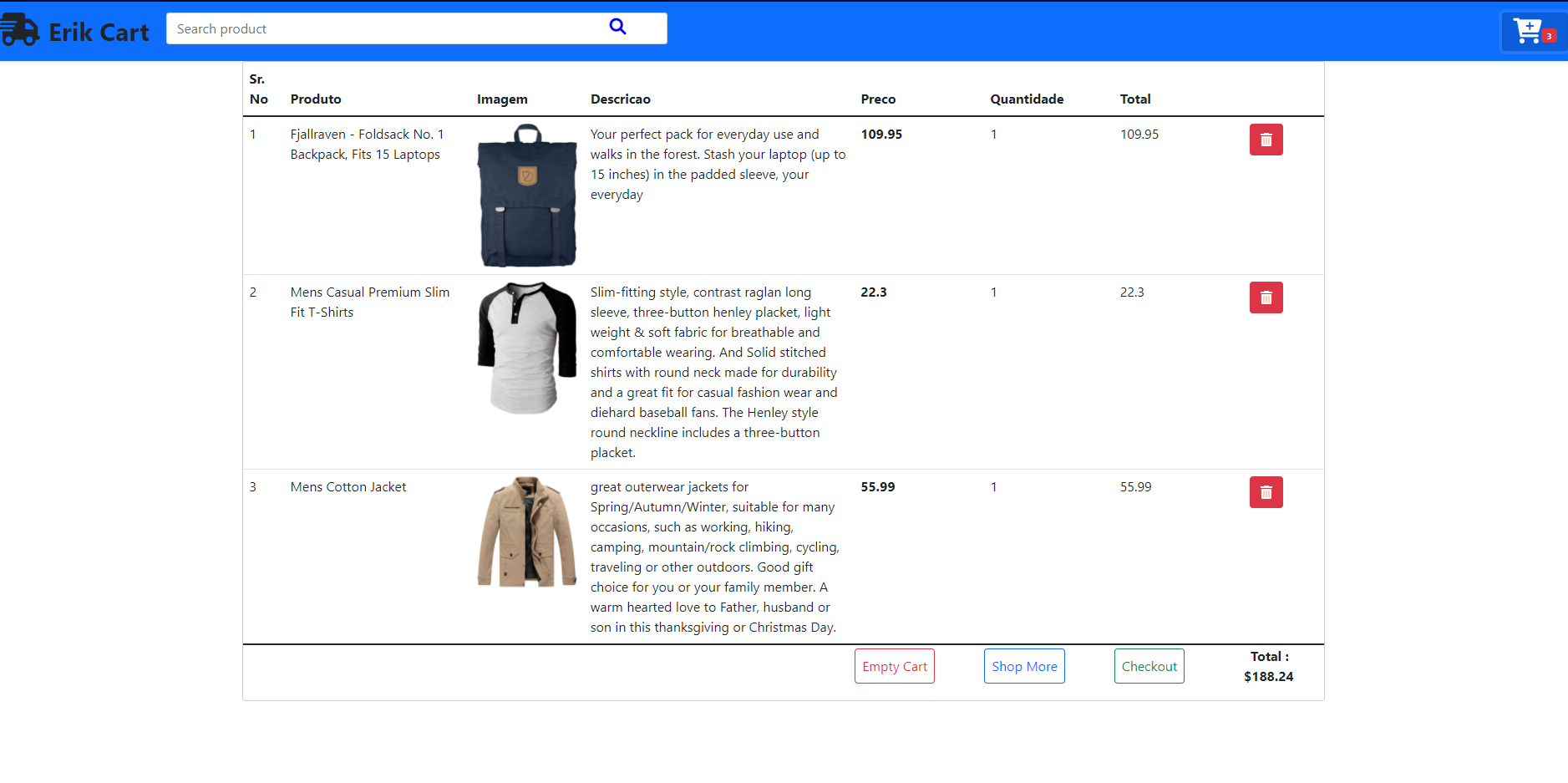Screen dimensions: 1568x783
Task: Click the Empty Cart button
Action: [x=894, y=666]
